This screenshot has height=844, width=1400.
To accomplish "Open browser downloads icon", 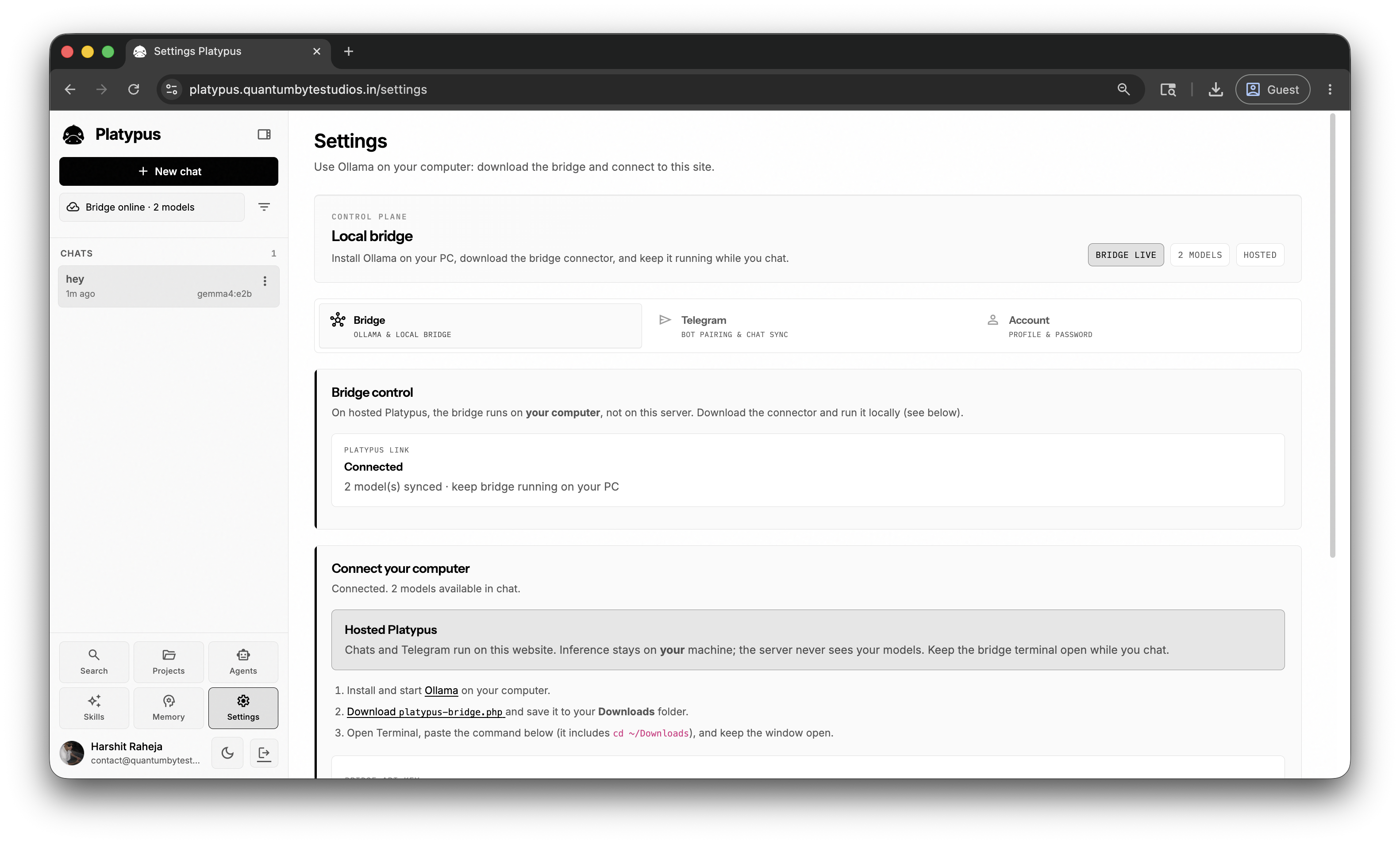I will pyautogui.click(x=1215, y=89).
